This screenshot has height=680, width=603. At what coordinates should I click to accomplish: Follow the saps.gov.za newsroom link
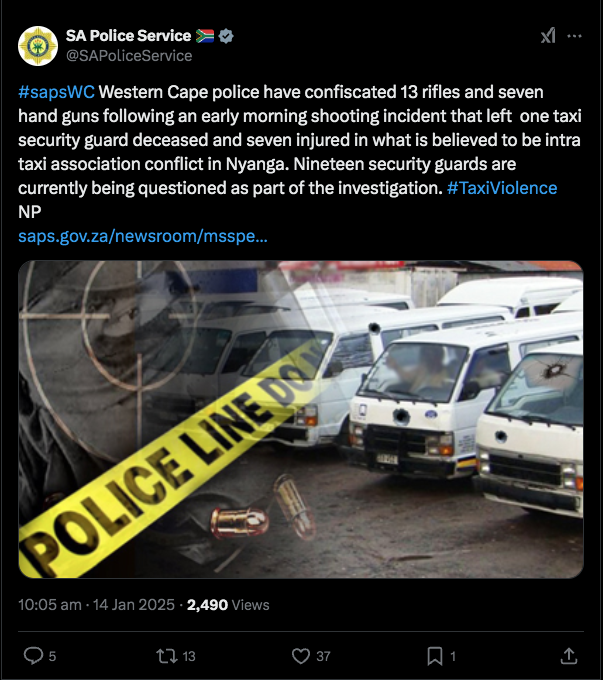tap(143, 236)
